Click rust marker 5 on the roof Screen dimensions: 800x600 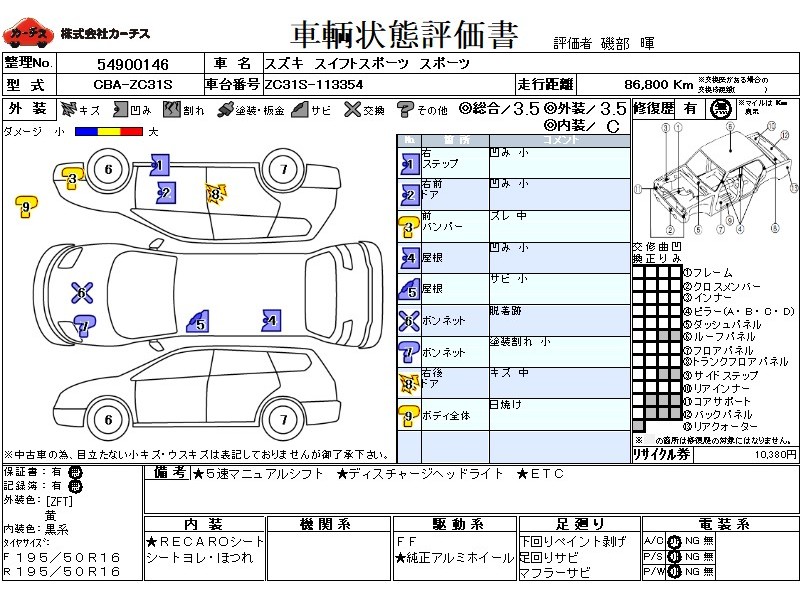pyautogui.click(x=200, y=322)
